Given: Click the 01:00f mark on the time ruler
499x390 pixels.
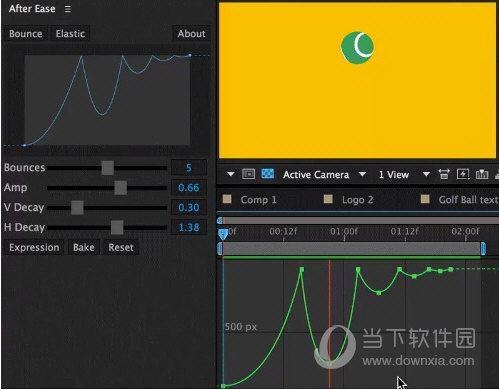Looking at the screenshot, I should pos(344,231).
